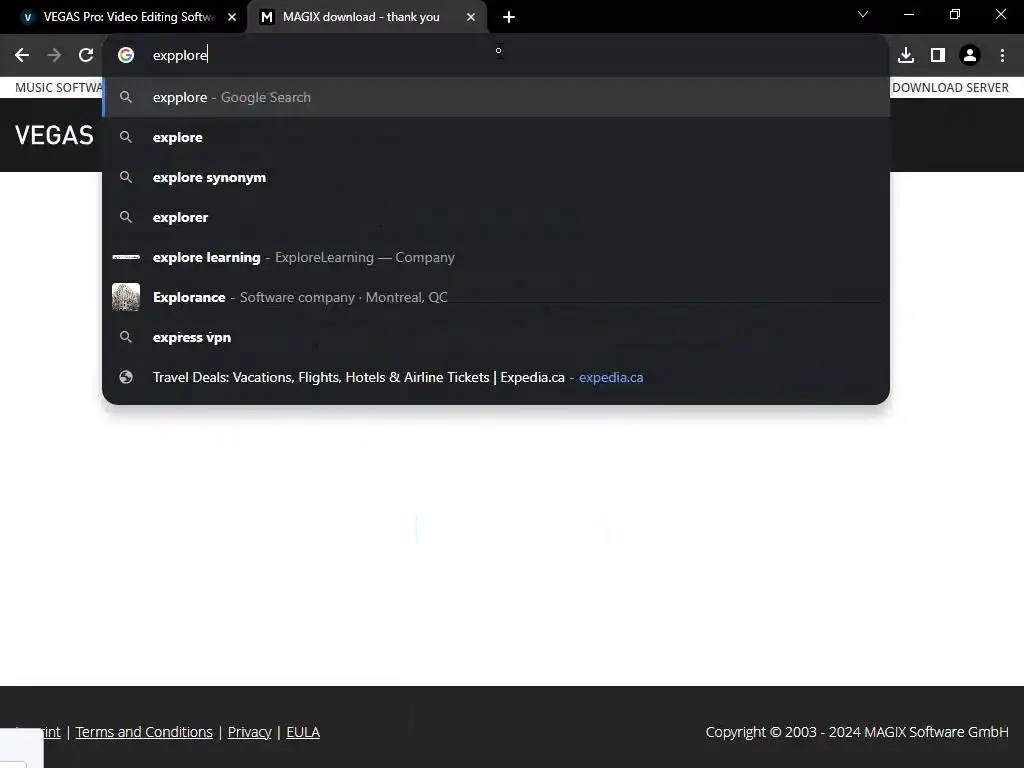1024x768 pixels.
Task: Click the magnifier icon beside 'express vpn'
Action: pyautogui.click(x=126, y=337)
